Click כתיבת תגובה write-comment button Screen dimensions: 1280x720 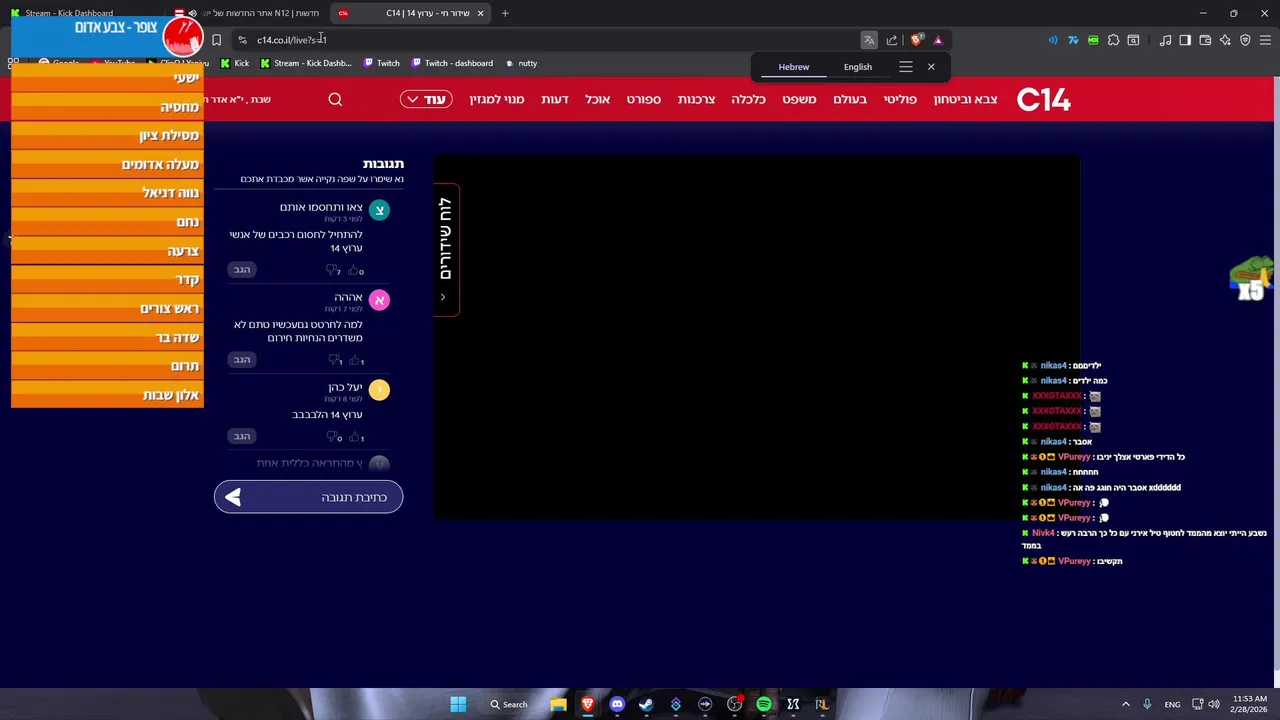click(x=308, y=497)
